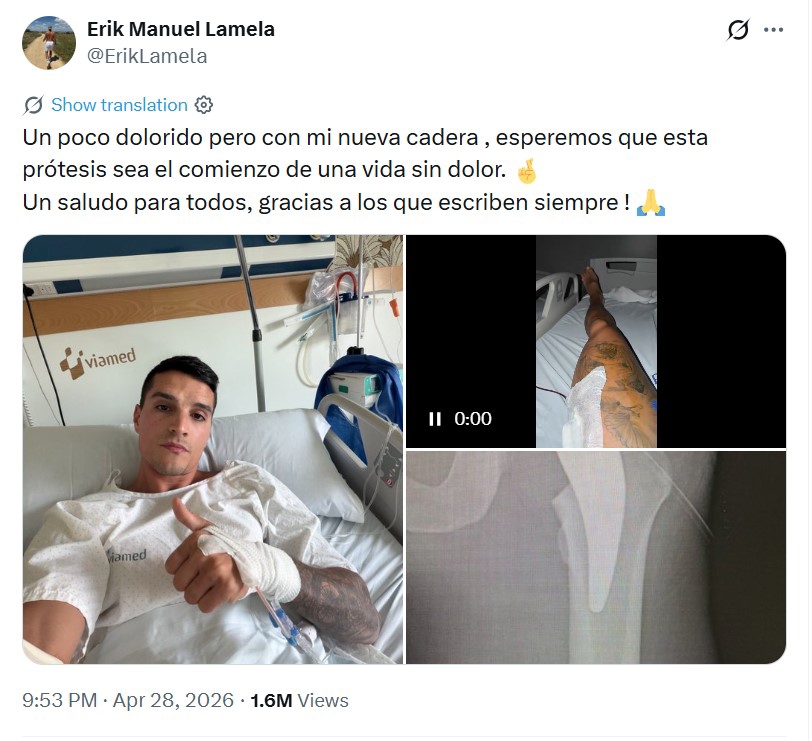812x741 pixels.
Task: Click the display name Erik Manuel Lamela
Action: 181,29
